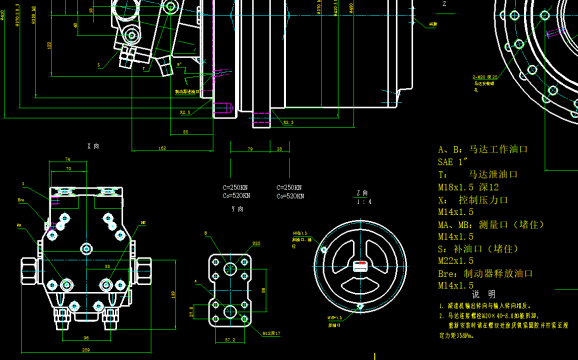Click the A、B: 马达工作油口 annotation line
This screenshot has width=578, height=360.
click(483, 149)
